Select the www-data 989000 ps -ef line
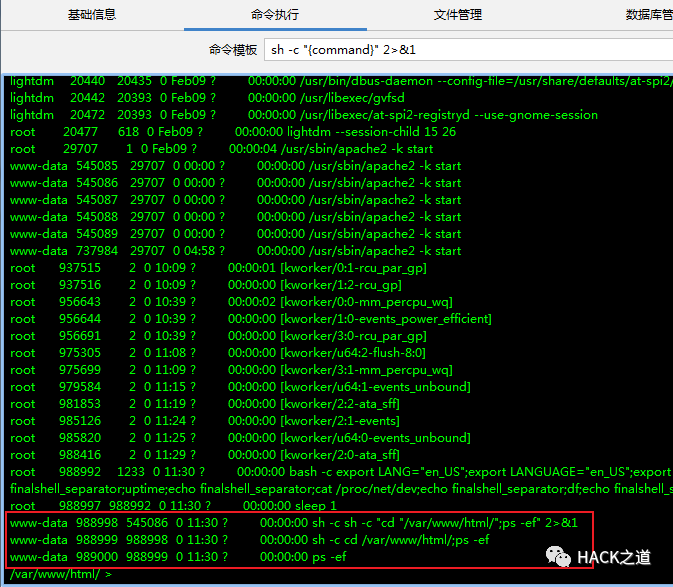The image size is (673, 587). [178, 557]
